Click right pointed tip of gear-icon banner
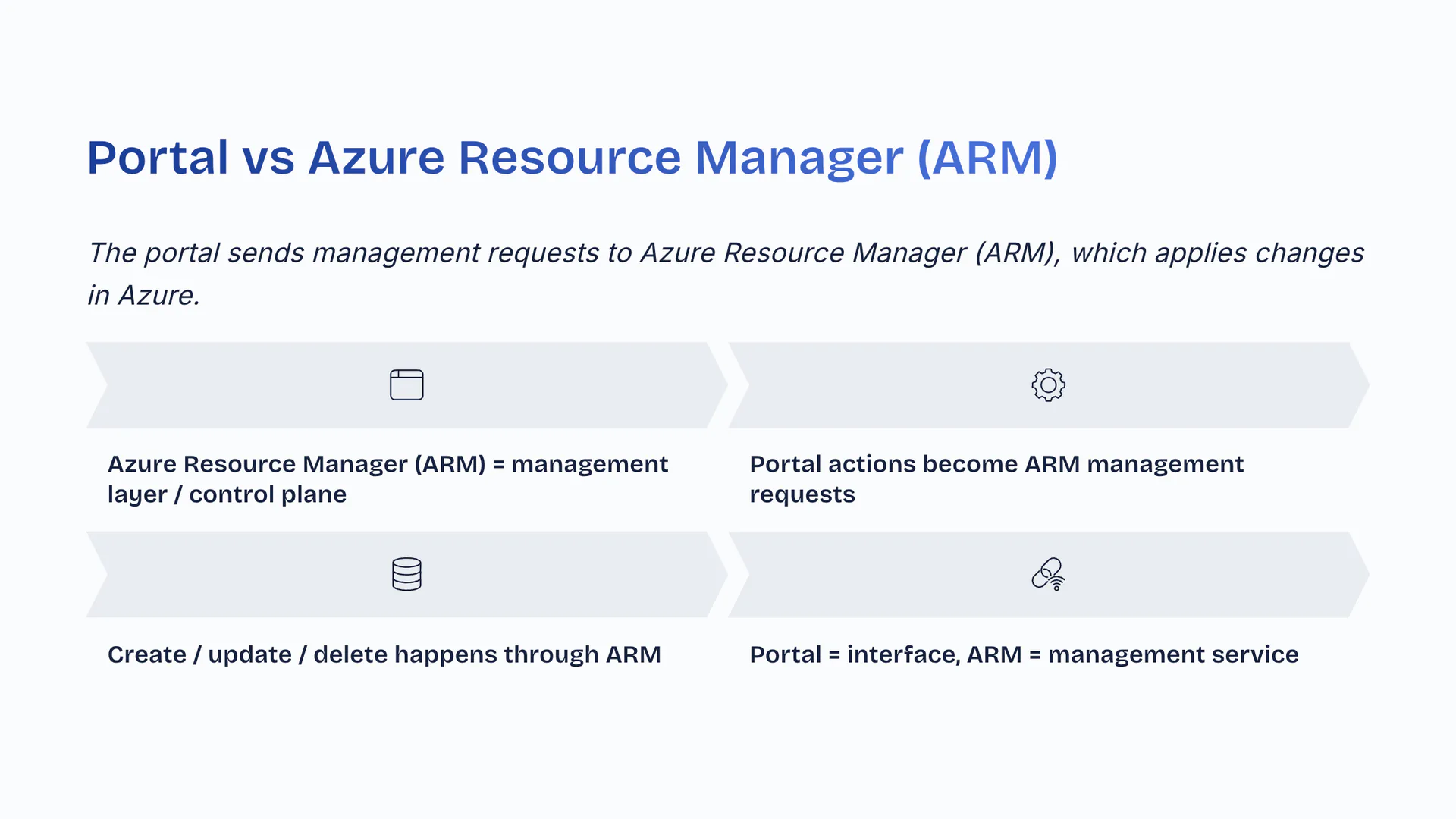Screen dimensions: 1456x819 [1361, 385]
